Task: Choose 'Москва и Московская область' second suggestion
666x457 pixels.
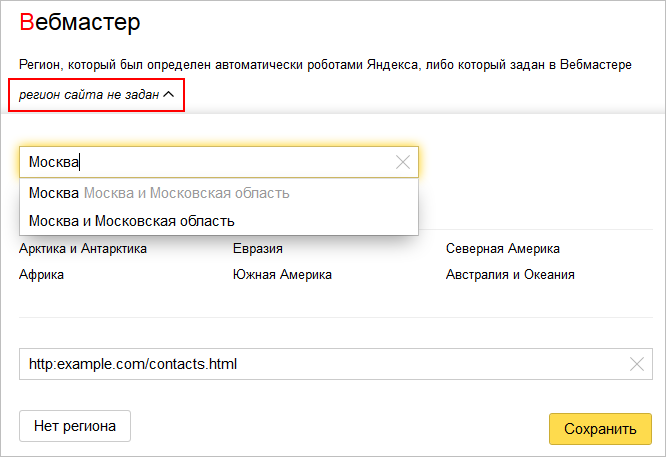Action: tap(131, 220)
